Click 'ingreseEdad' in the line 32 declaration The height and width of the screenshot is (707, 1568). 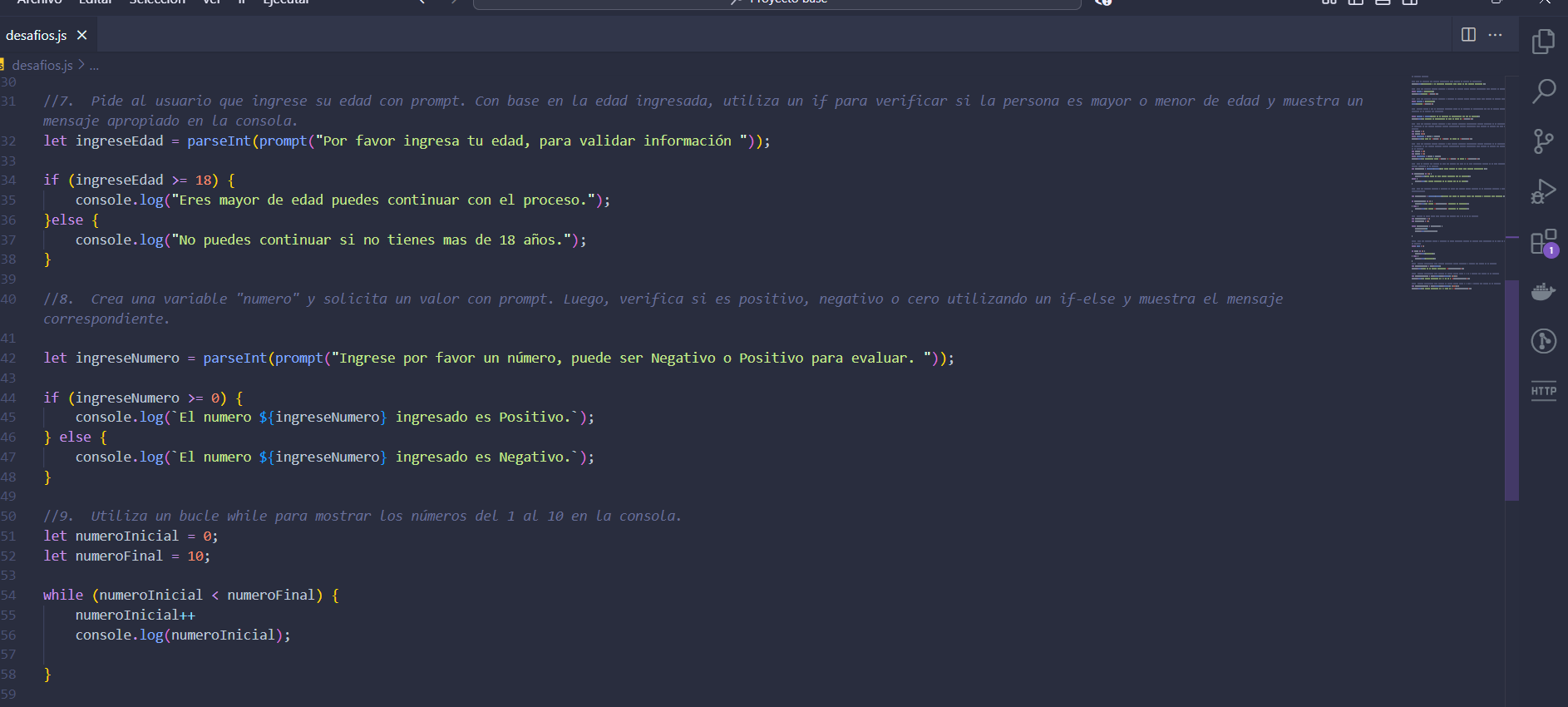119,141
